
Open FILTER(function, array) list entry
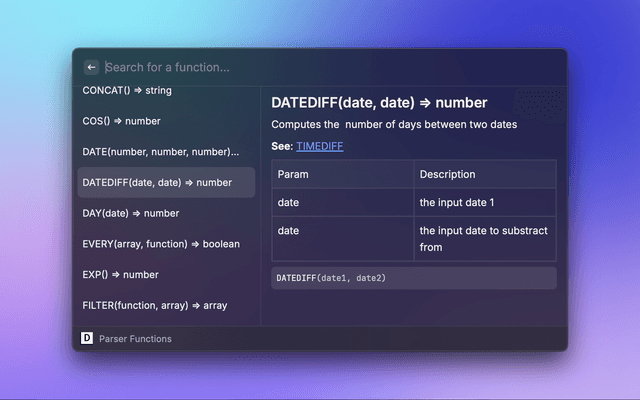155,305
